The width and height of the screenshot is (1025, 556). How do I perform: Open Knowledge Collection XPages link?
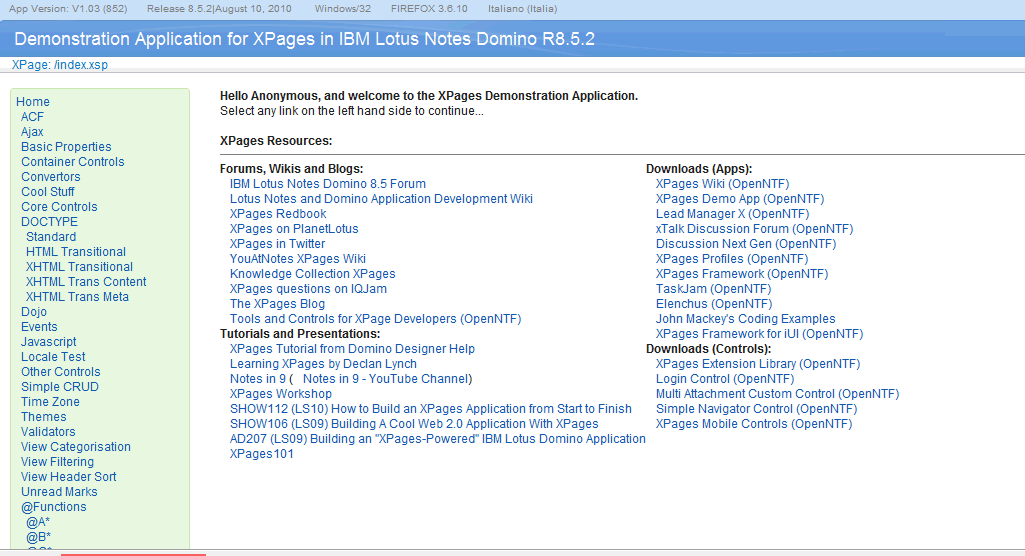(312, 274)
